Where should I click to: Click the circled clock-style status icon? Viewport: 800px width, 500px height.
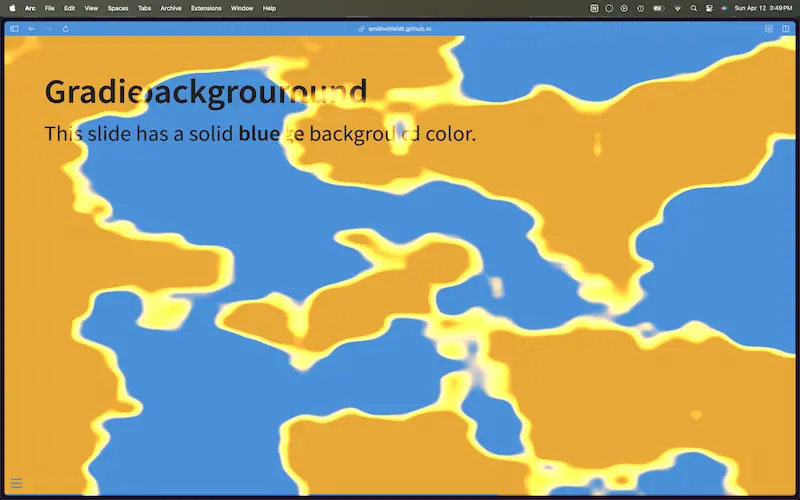(640, 8)
